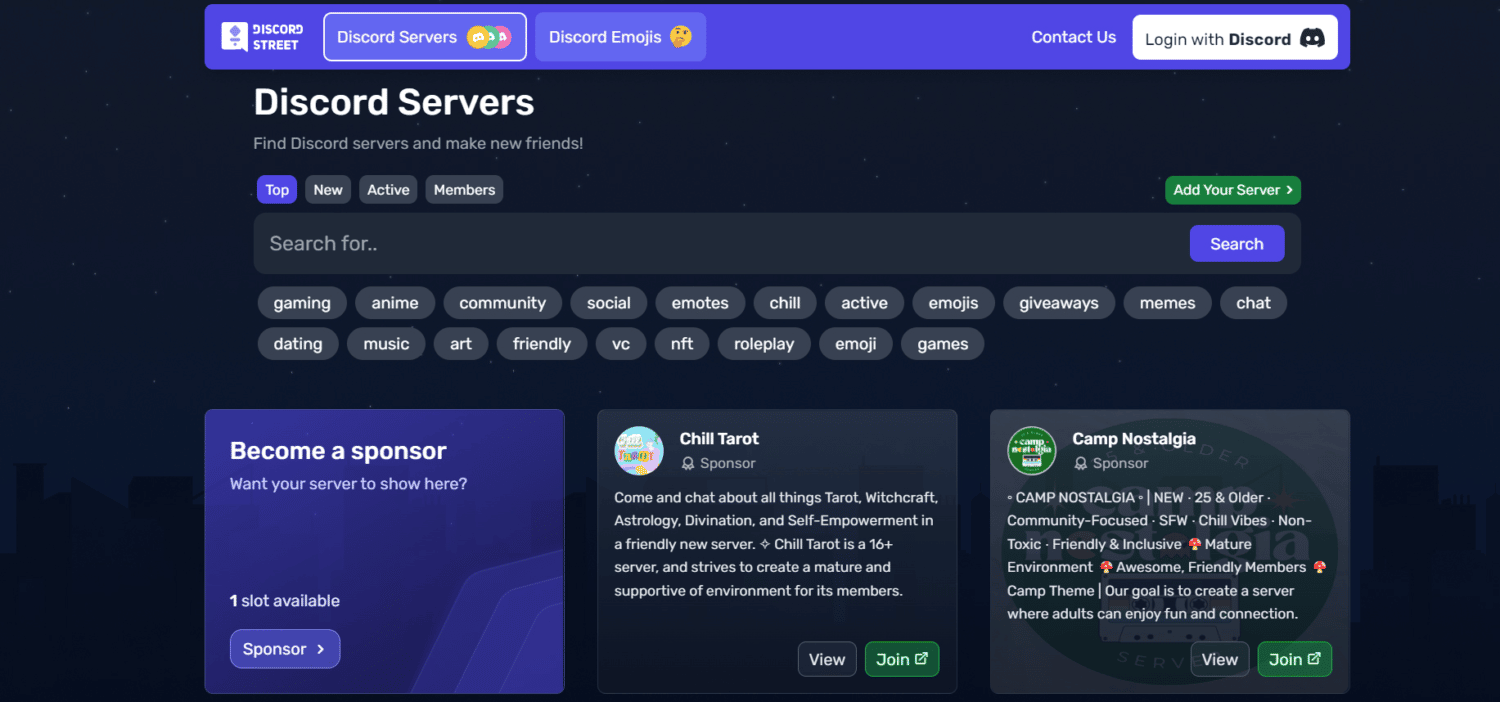Filter by the gaming tag
Viewport: 1500px width, 702px height.
tap(302, 303)
